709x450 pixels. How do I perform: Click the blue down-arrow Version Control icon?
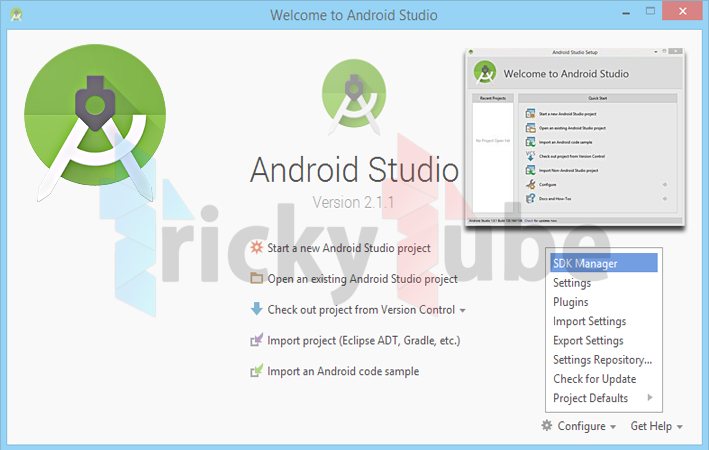(x=256, y=309)
